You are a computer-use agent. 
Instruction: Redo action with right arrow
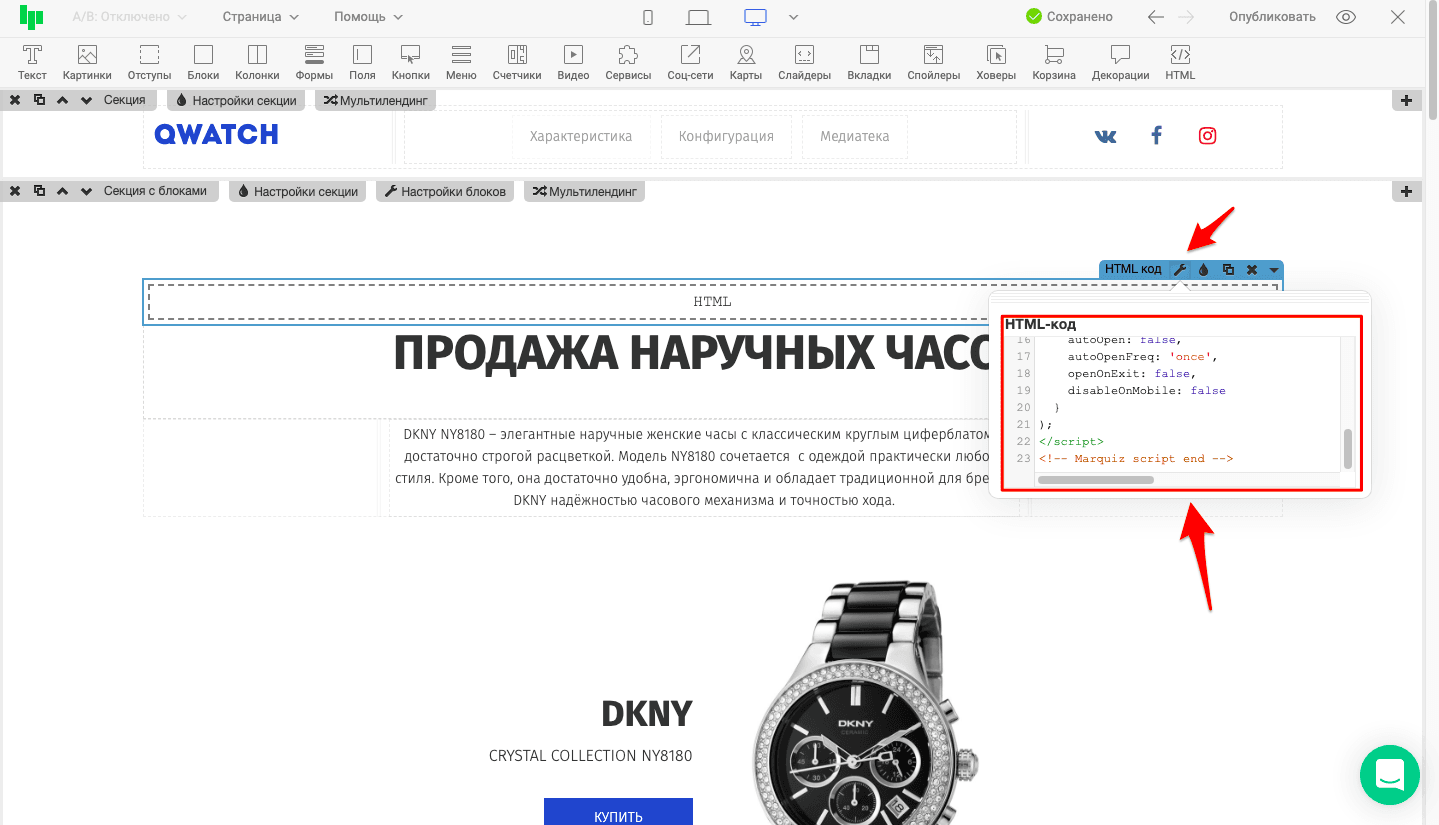(1186, 17)
